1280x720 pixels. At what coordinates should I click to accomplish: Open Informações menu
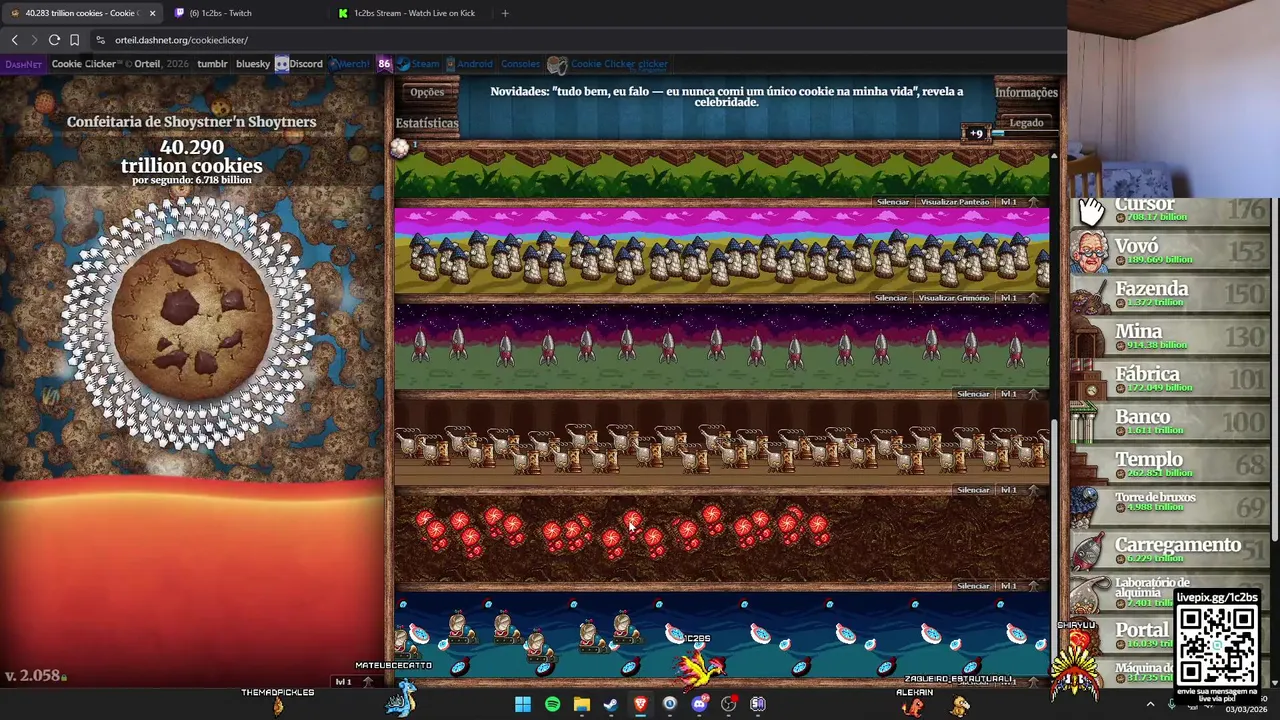click(1026, 92)
